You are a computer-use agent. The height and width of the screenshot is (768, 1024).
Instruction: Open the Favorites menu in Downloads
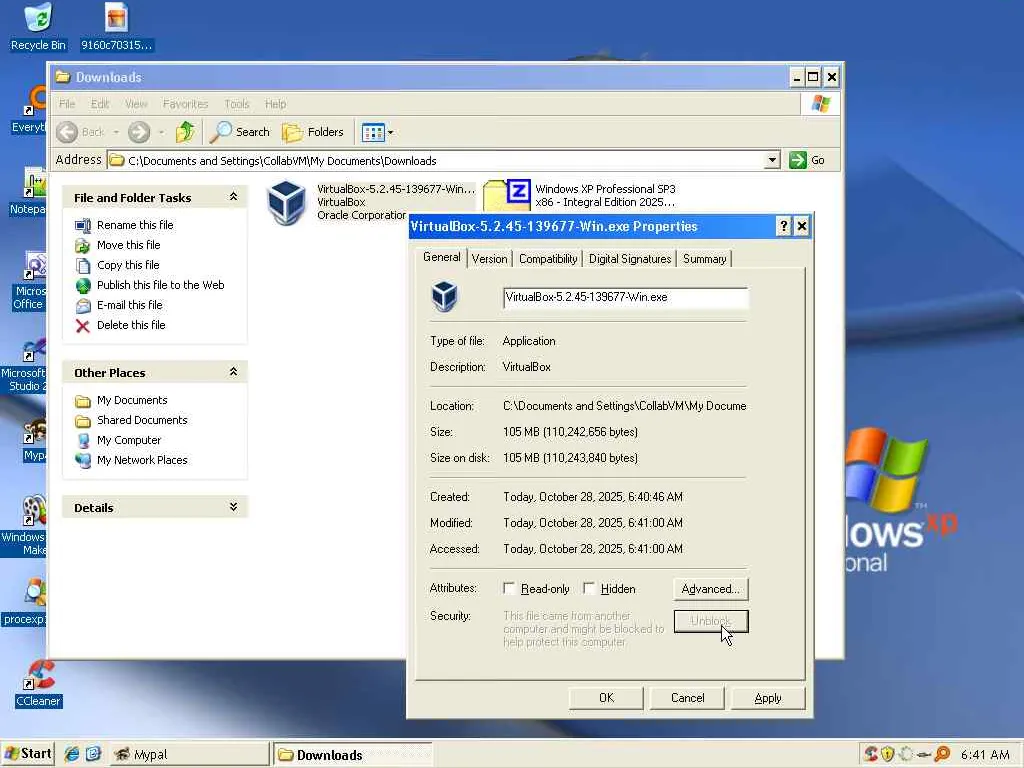185,104
